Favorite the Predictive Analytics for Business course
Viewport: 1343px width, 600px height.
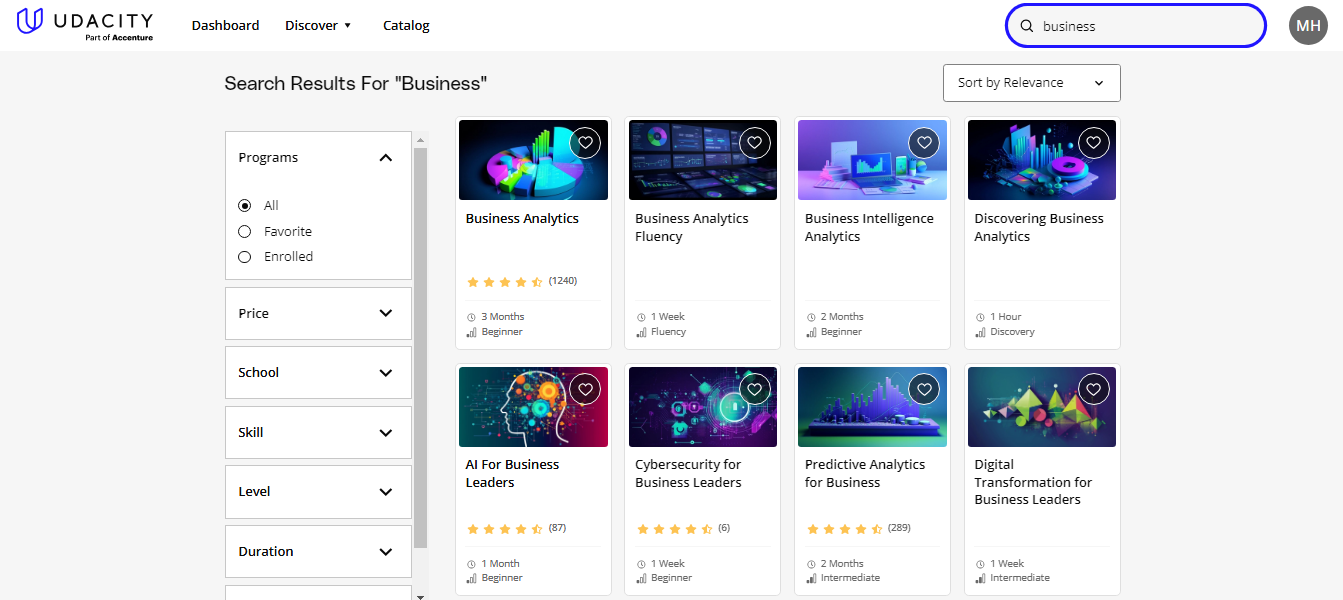point(924,389)
